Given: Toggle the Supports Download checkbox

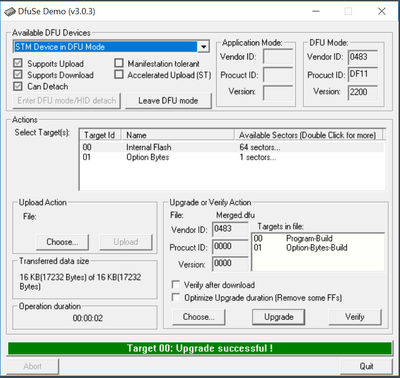Looking at the screenshot, I should click(18, 74).
